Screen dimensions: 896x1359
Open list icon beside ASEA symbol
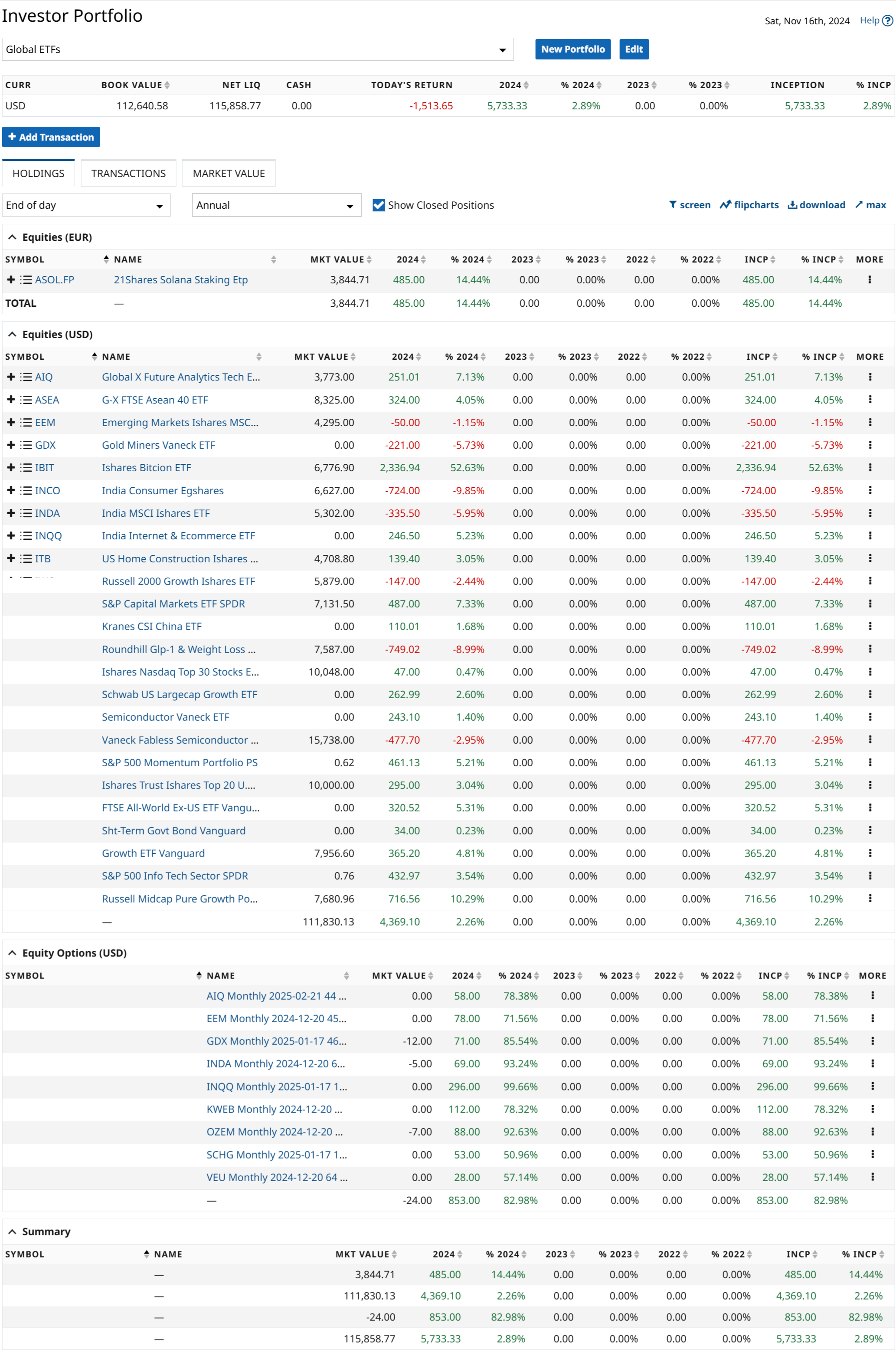pyautogui.click(x=26, y=400)
